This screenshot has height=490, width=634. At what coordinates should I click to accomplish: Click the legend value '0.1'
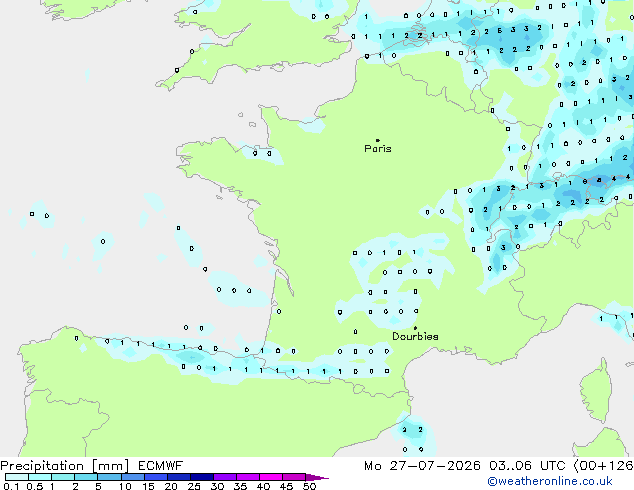[11, 486]
